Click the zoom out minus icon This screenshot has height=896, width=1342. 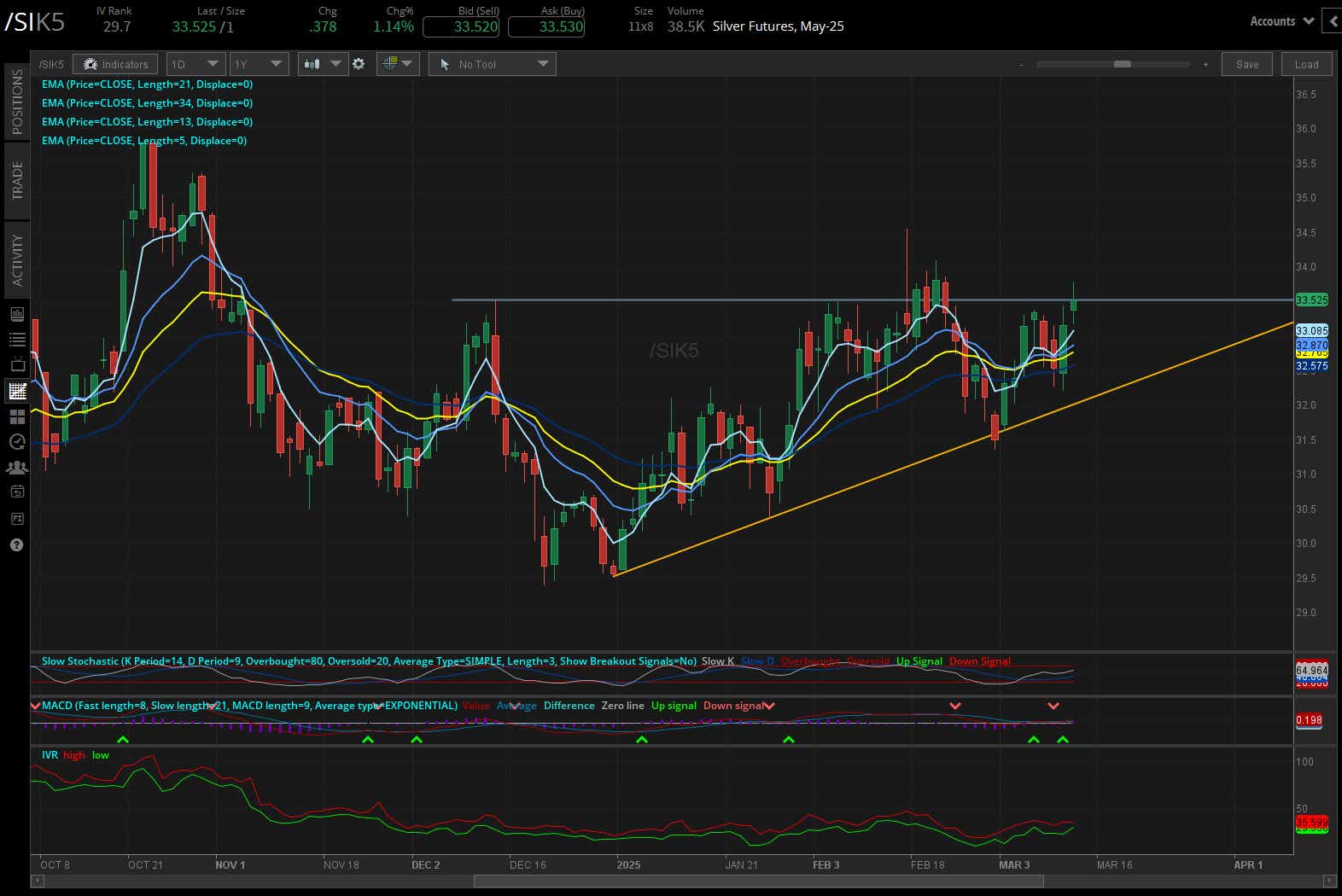click(x=1022, y=64)
